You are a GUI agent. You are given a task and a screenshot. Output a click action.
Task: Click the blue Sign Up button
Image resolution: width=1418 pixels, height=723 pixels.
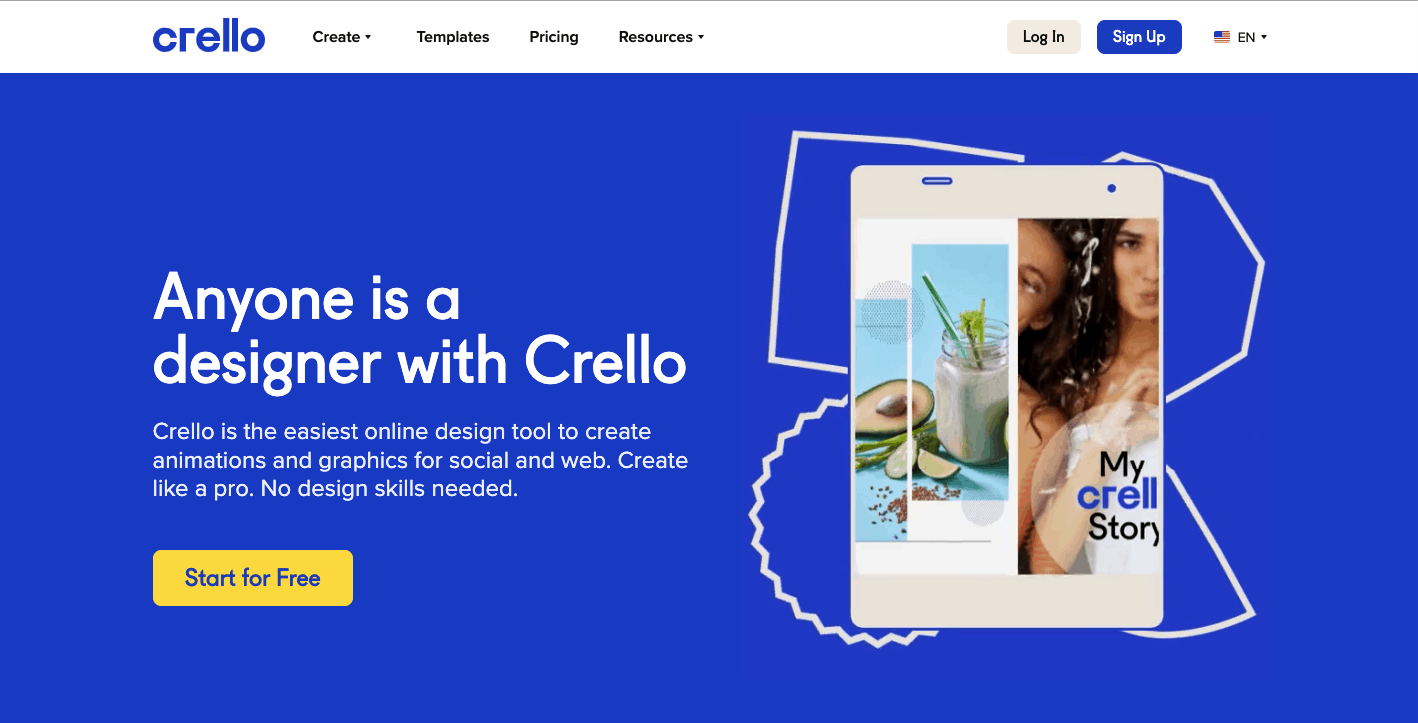point(1139,37)
